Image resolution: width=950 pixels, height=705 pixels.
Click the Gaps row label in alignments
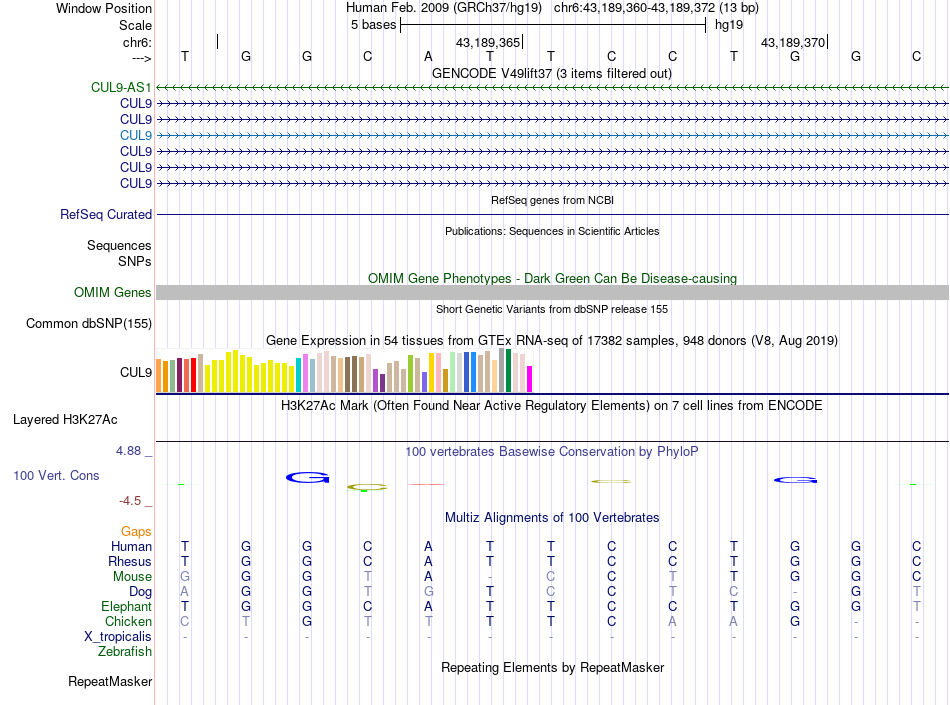(136, 532)
